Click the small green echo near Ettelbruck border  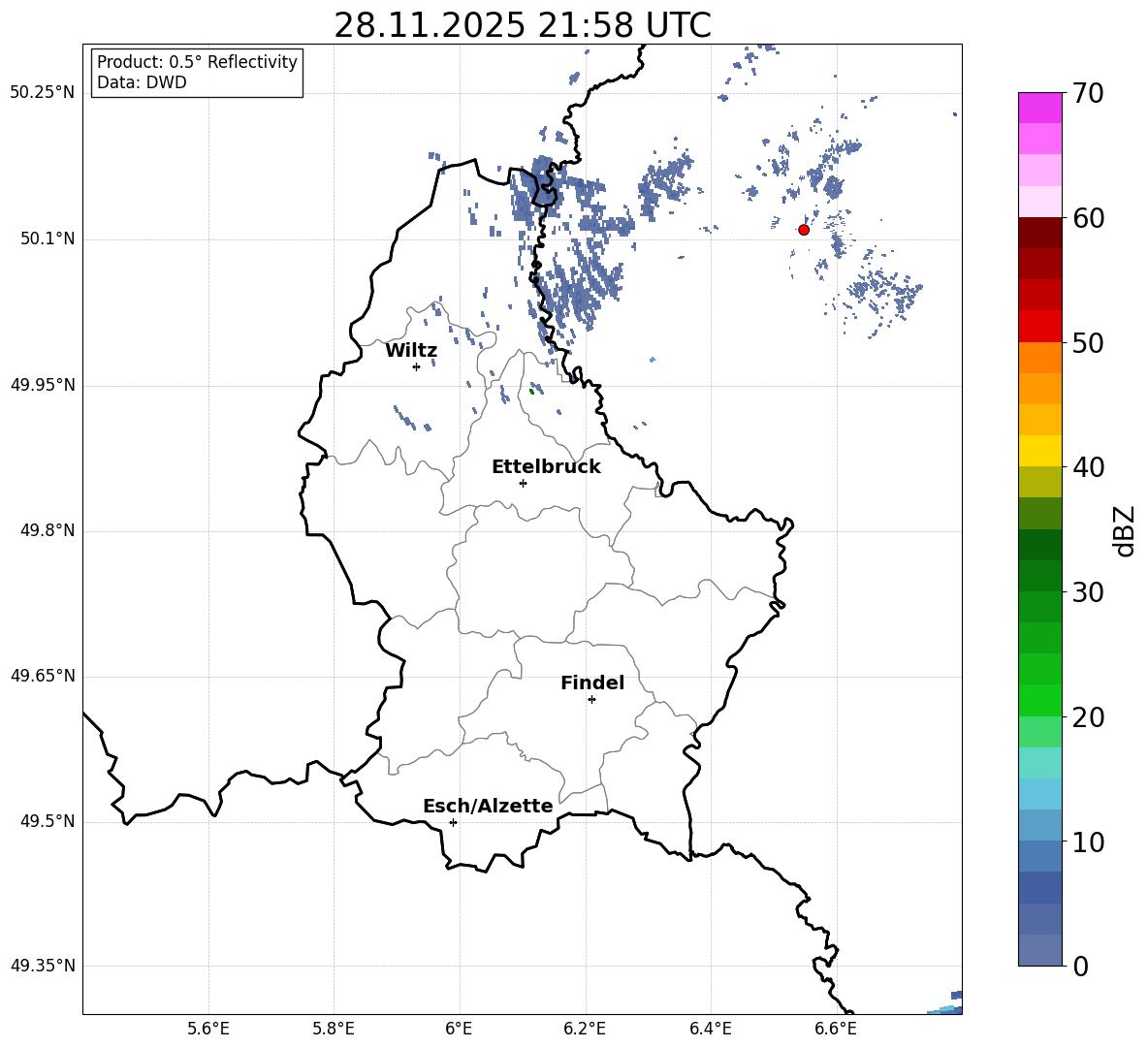click(x=531, y=391)
